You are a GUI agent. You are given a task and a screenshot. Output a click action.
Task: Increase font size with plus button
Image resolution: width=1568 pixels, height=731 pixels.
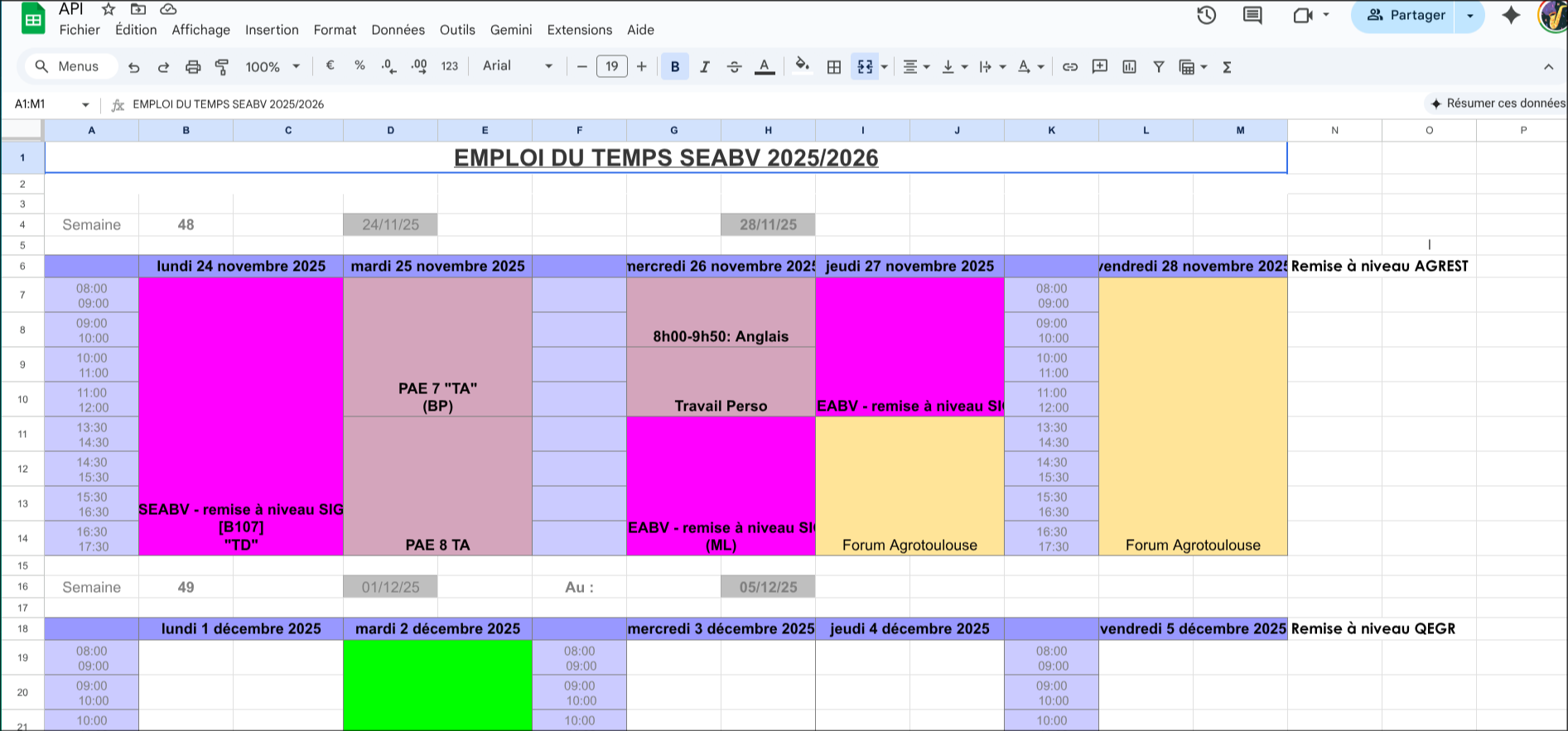[642, 67]
